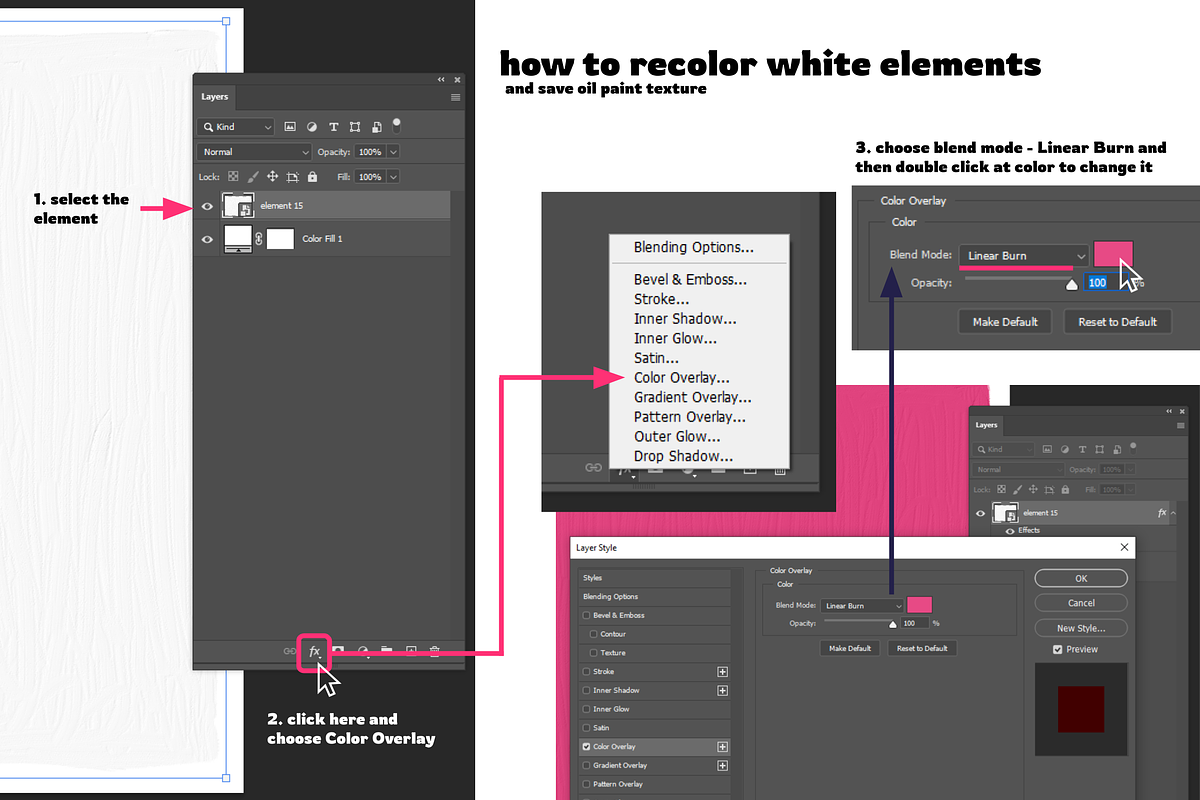Screen dimensions: 1200x800
Task: Click link icon between Color Fill 1 thumbnails
Action: click(x=258, y=239)
